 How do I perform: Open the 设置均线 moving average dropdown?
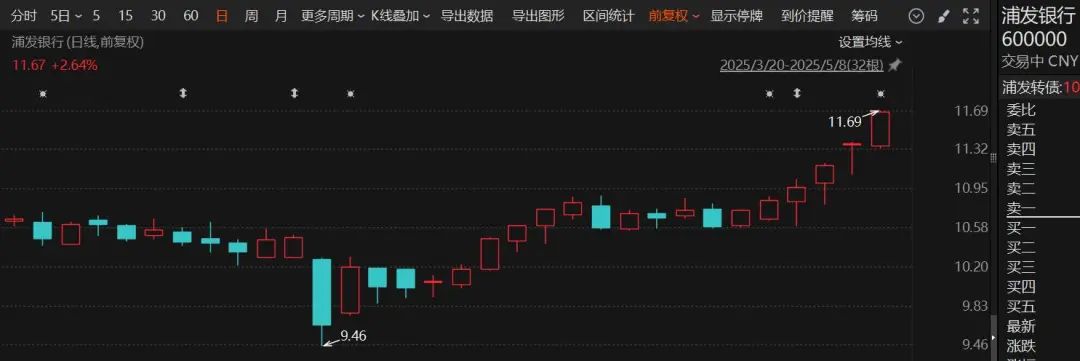pos(871,42)
